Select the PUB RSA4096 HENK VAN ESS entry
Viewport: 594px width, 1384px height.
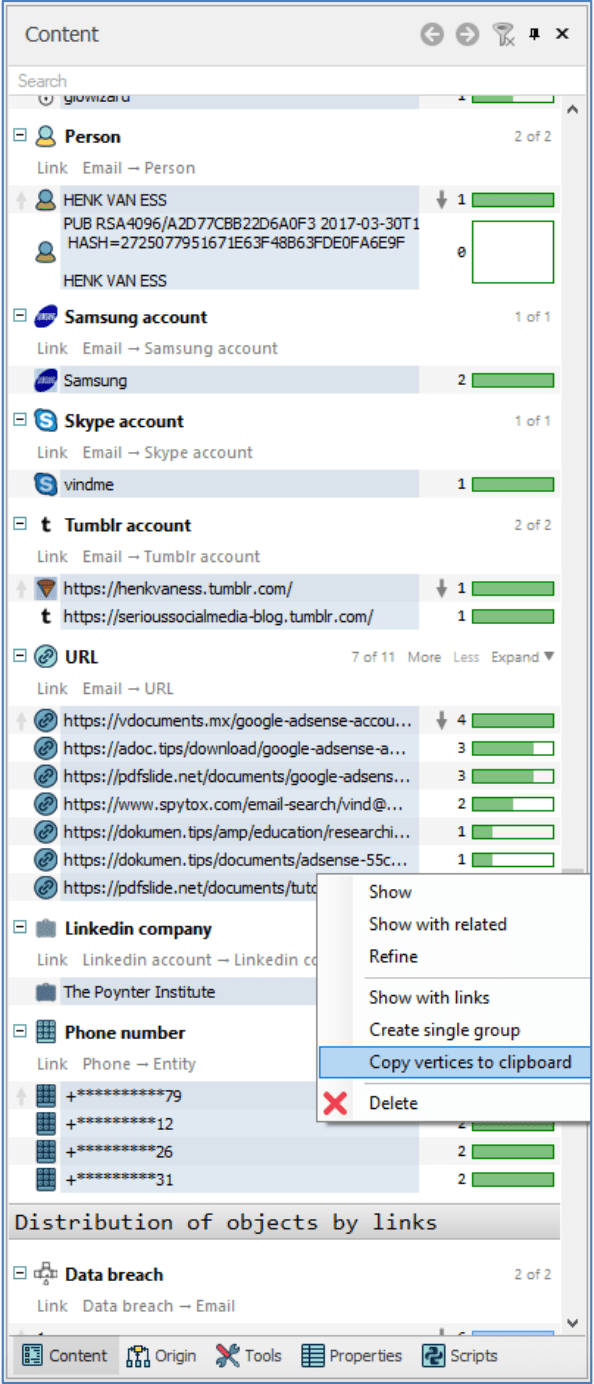tap(240, 252)
